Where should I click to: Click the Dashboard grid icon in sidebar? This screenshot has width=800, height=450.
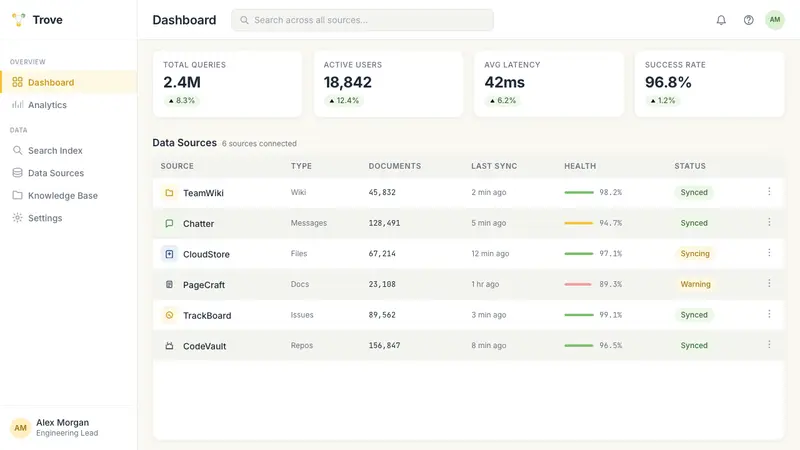coord(17,82)
